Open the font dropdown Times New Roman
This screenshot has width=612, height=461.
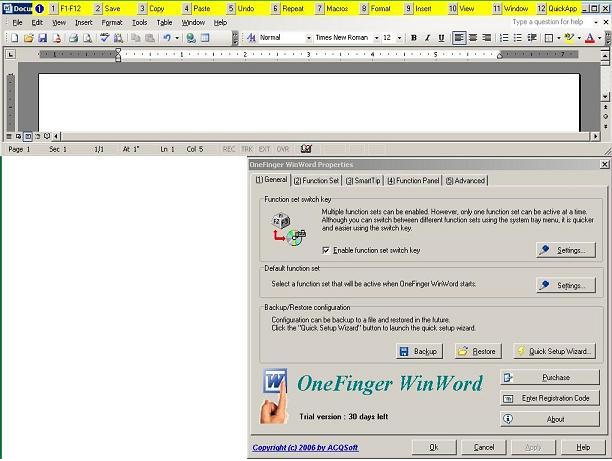[376, 38]
